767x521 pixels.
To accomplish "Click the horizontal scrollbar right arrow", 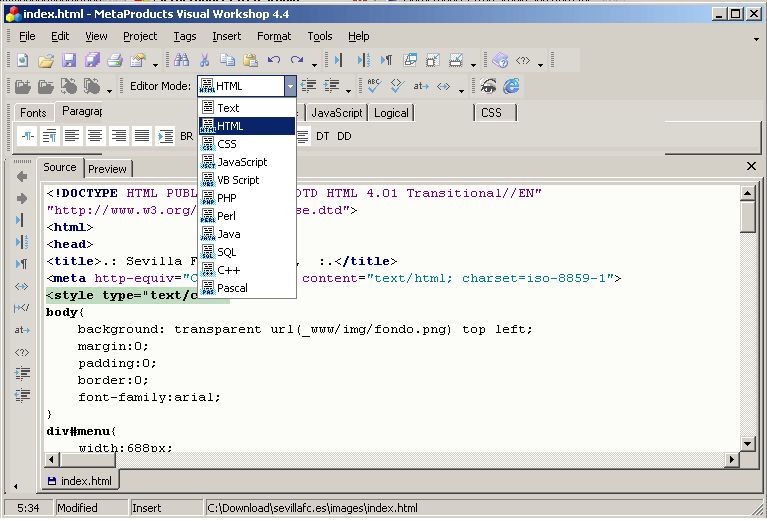I will pyautogui.click(x=732, y=459).
